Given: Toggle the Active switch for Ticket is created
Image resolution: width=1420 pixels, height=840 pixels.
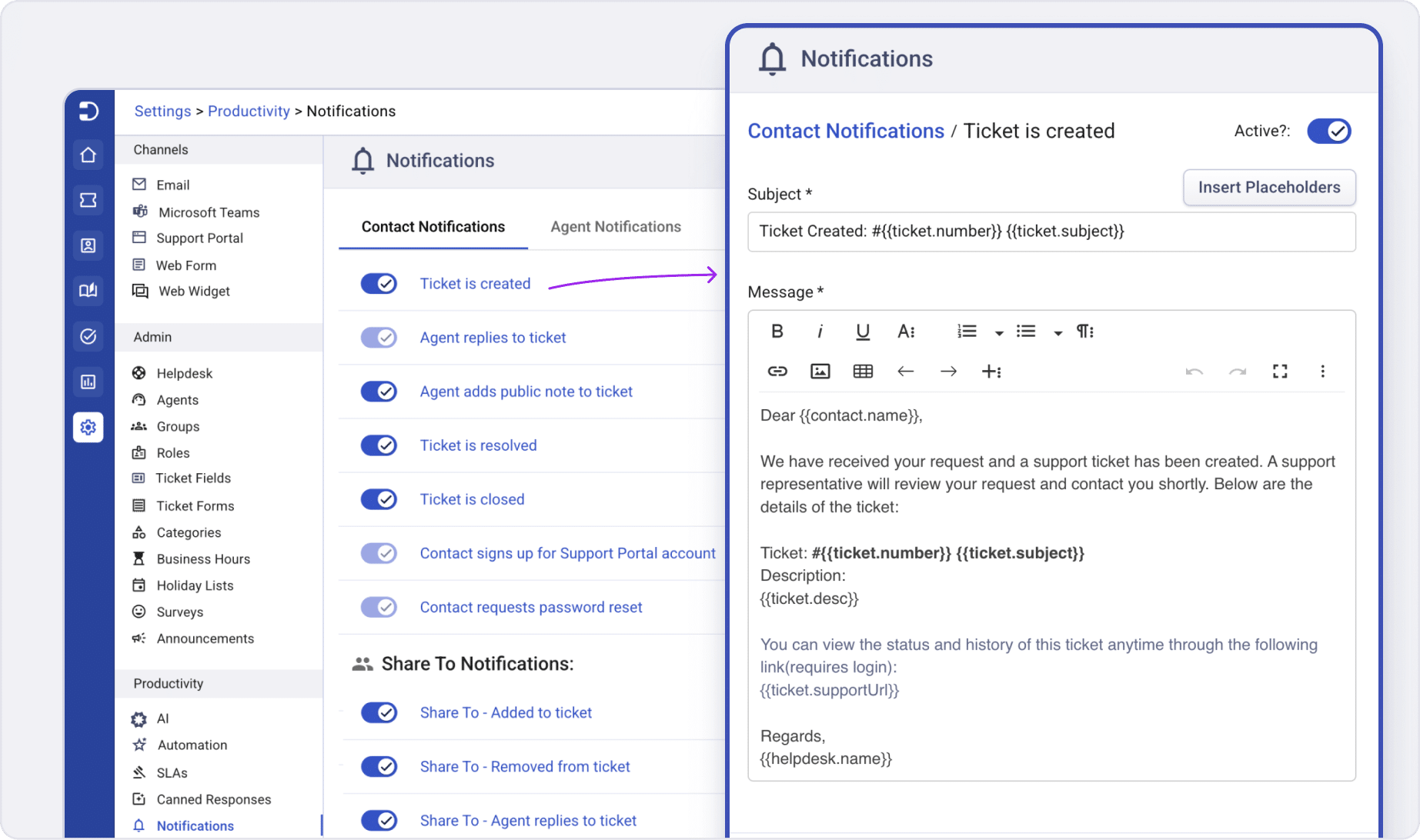Looking at the screenshot, I should [x=1328, y=131].
